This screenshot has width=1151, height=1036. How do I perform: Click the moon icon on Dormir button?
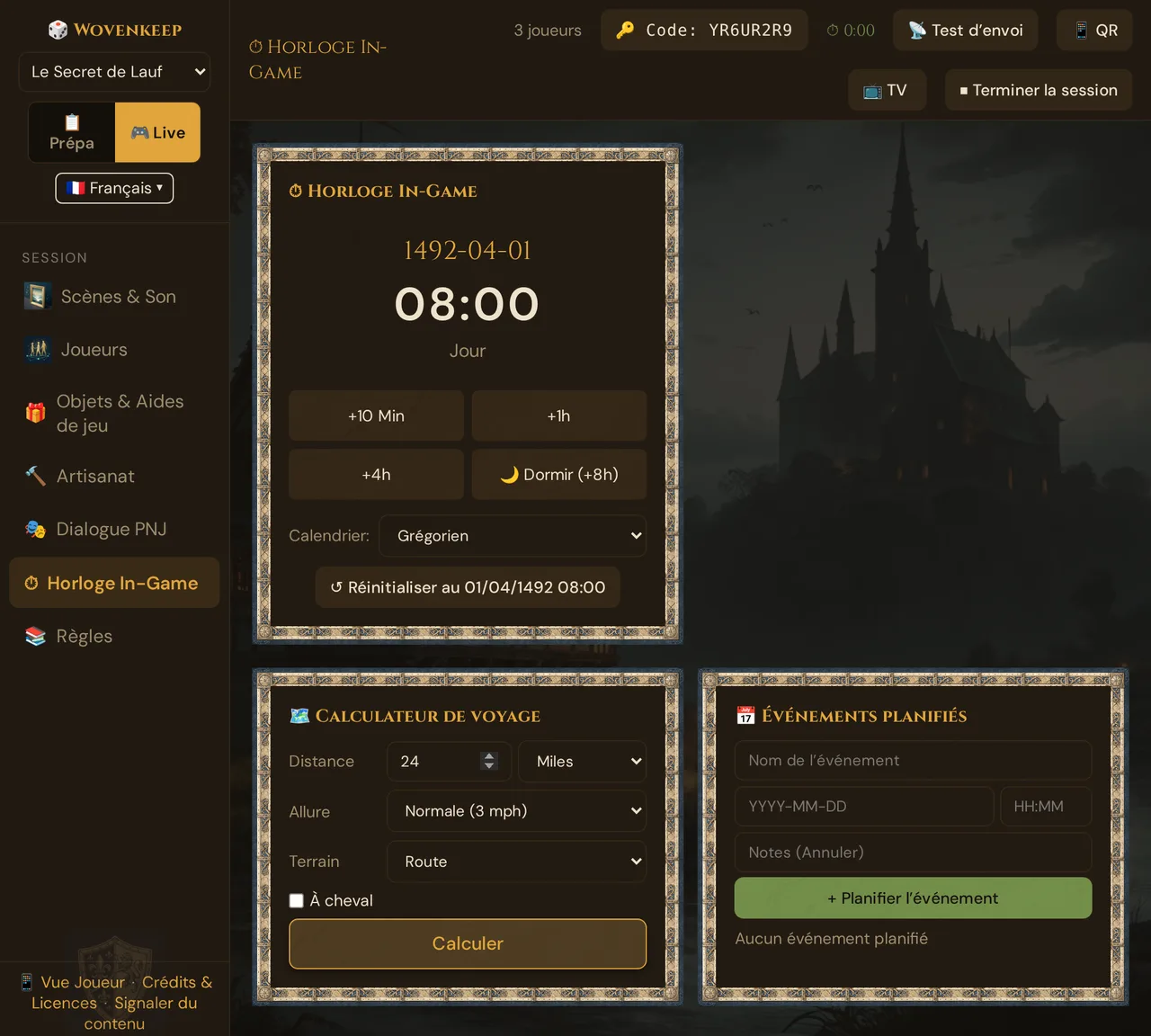[509, 475]
